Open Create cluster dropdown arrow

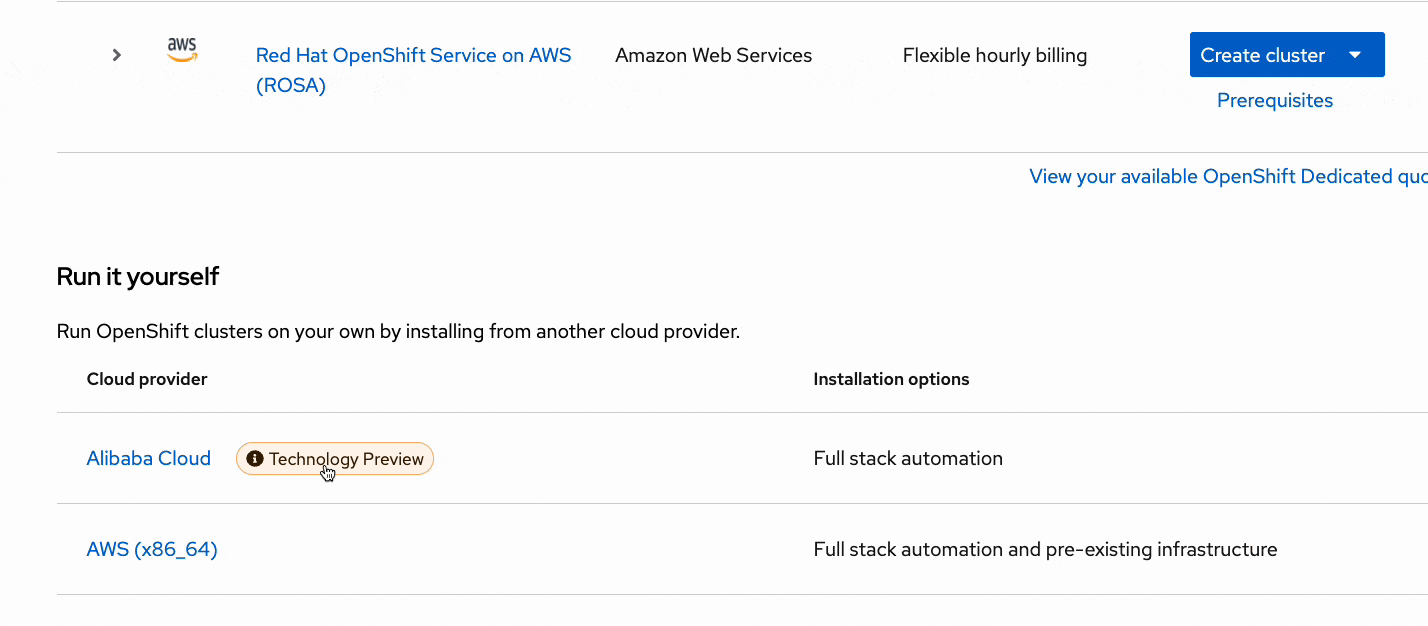(1355, 55)
